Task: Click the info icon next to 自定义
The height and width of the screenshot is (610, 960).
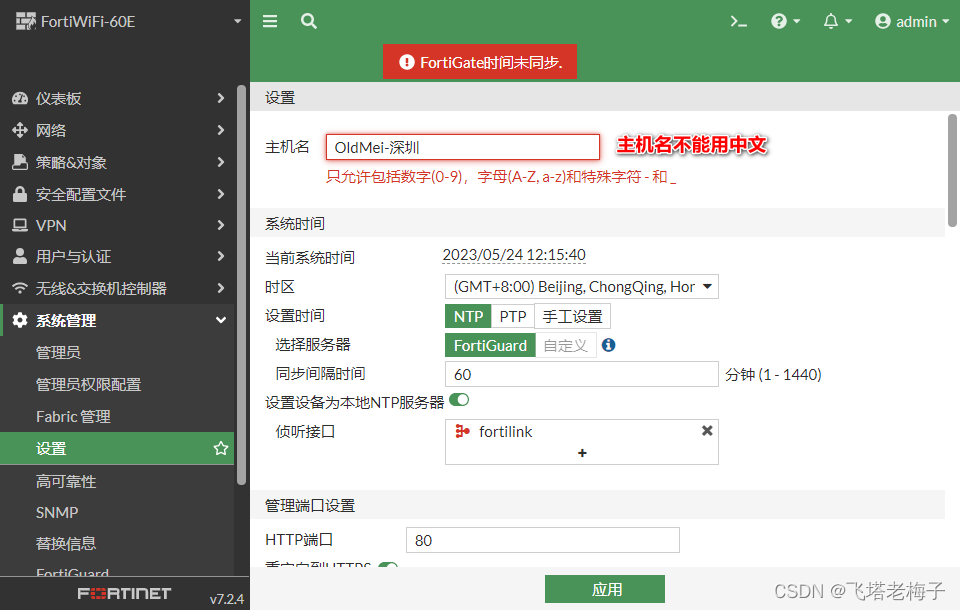Action: (609, 345)
